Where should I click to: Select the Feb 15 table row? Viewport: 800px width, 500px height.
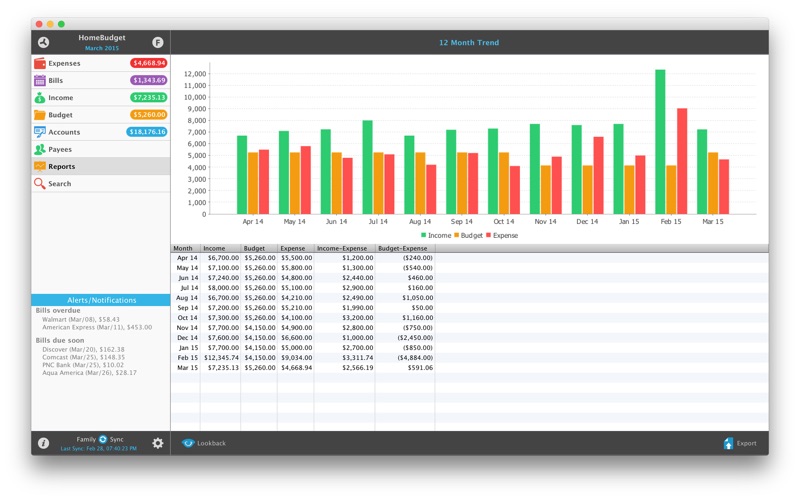[x=469, y=358]
